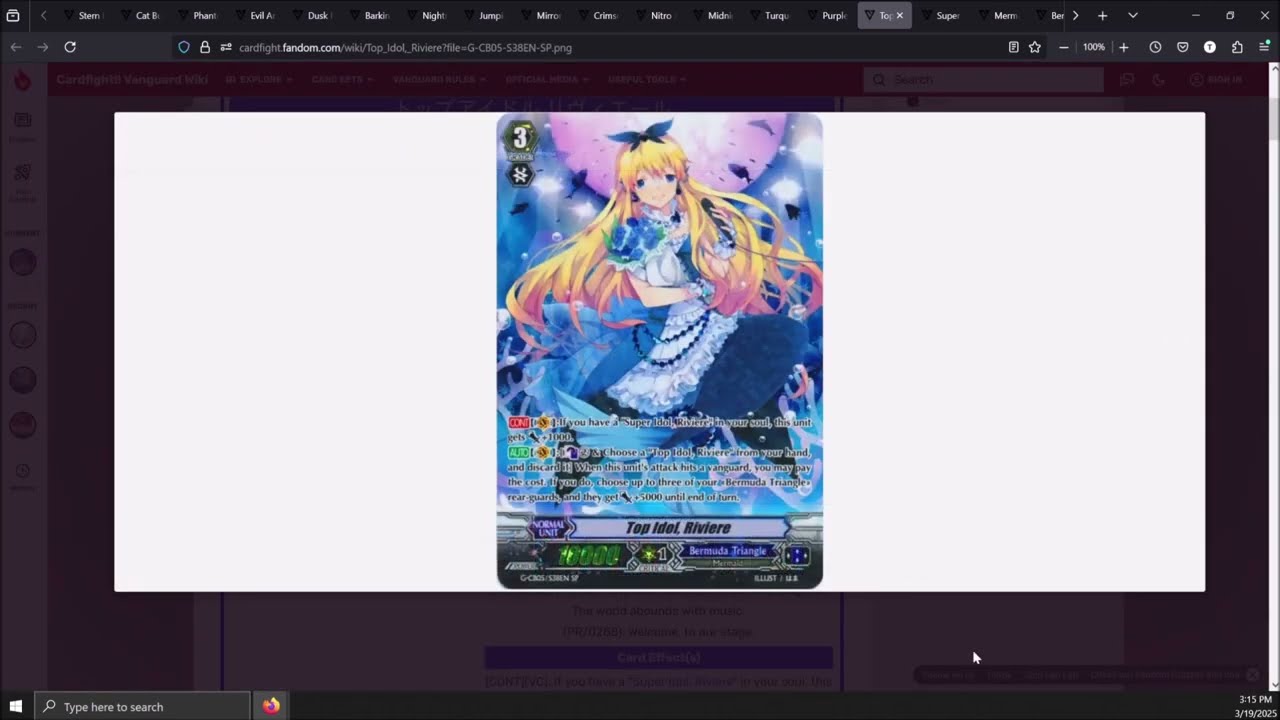This screenshot has height=720, width=1280.
Task: Open the extensions puzzle icon
Action: [1237, 47]
